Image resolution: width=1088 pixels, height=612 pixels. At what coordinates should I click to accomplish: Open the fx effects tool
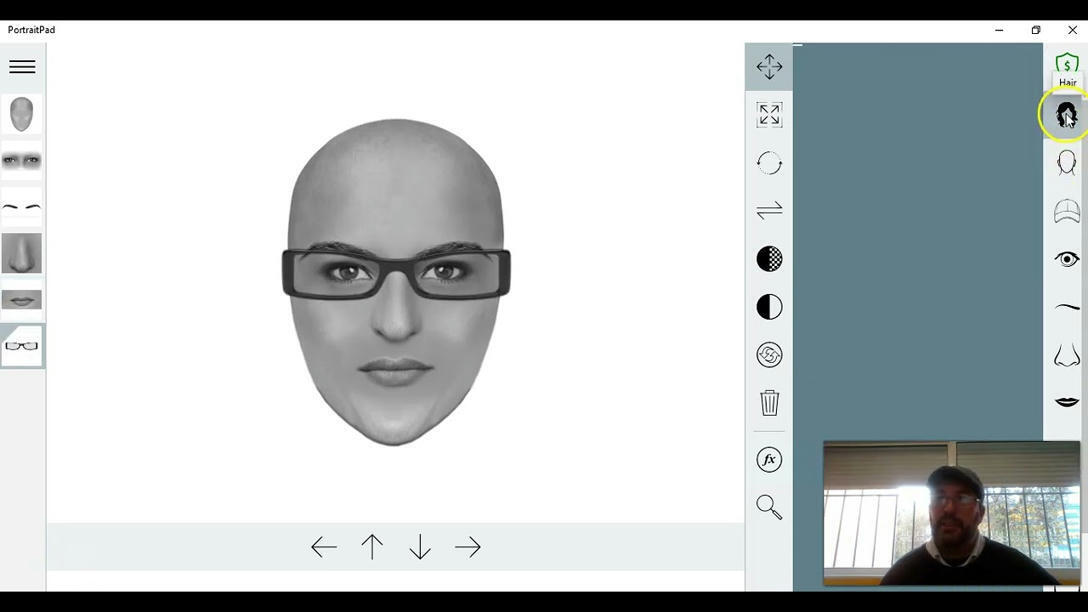coord(769,459)
